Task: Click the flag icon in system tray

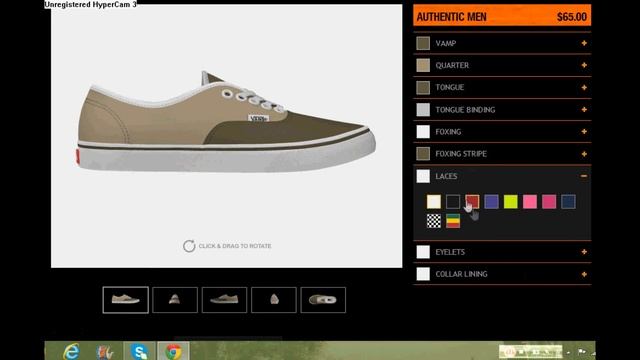Action: coord(582,351)
